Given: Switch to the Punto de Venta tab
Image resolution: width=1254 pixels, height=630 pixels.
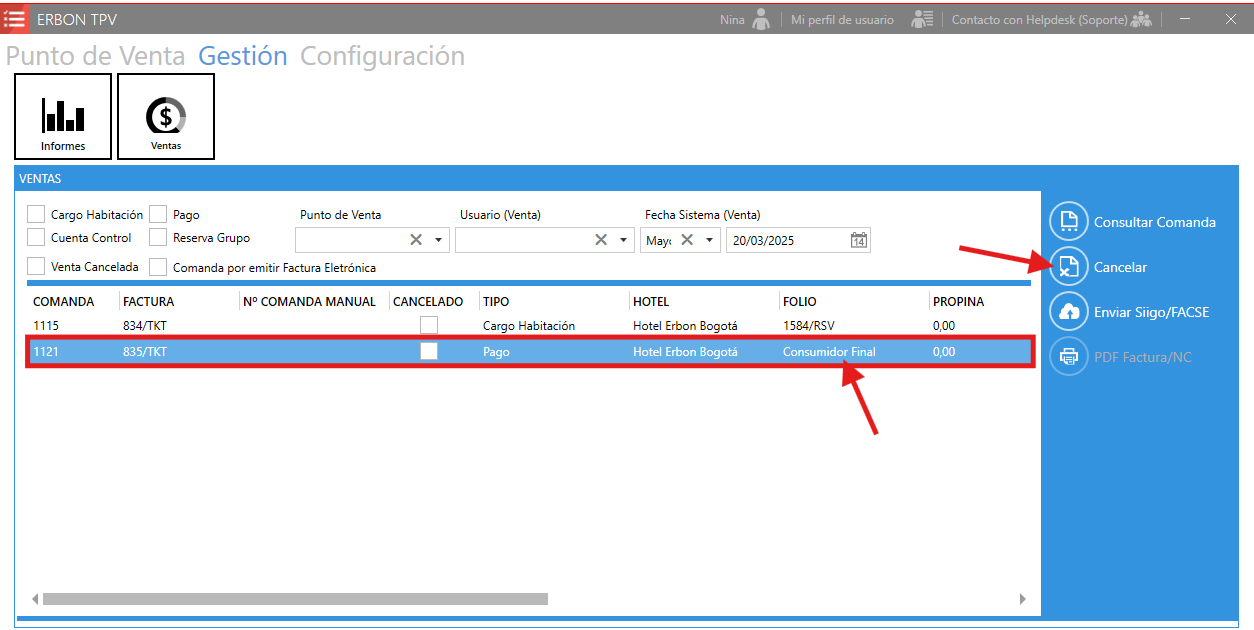Looking at the screenshot, I should (x=95, y=56).
